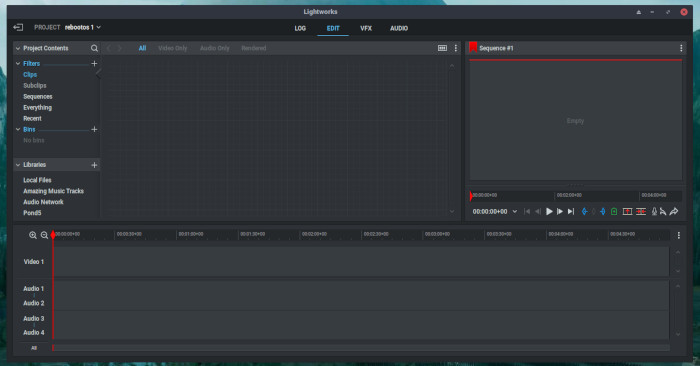The height and width of the screenshot is (366, 700).
Task: Remove the marked section
Action: click(x=627, y=212)
